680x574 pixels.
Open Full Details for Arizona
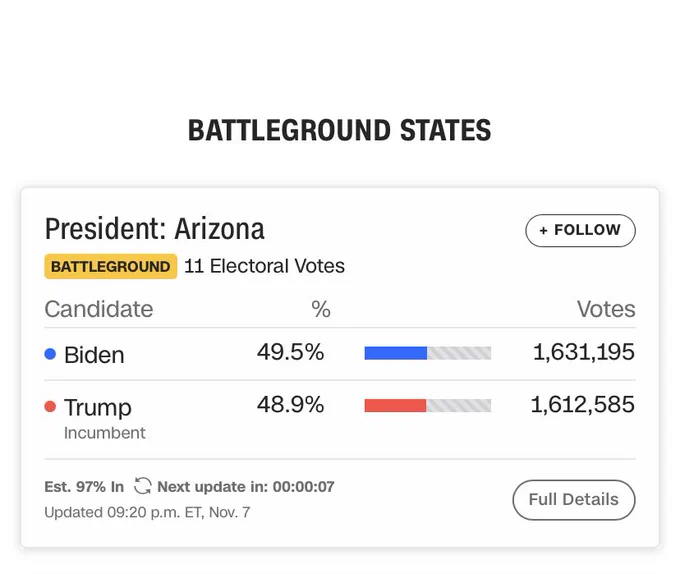point(574,499)
